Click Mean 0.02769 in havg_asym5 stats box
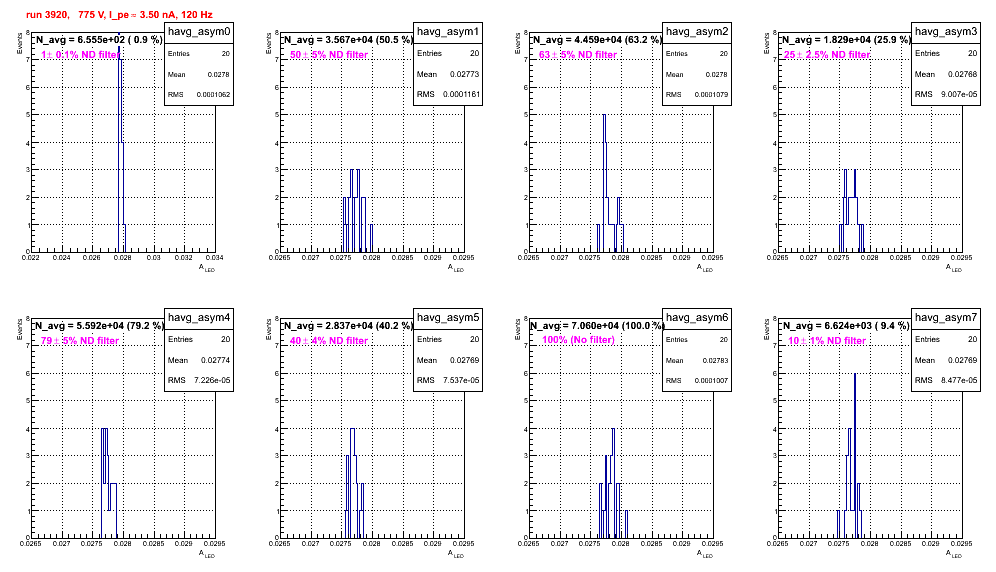996x572 pixels. [448, 360]
